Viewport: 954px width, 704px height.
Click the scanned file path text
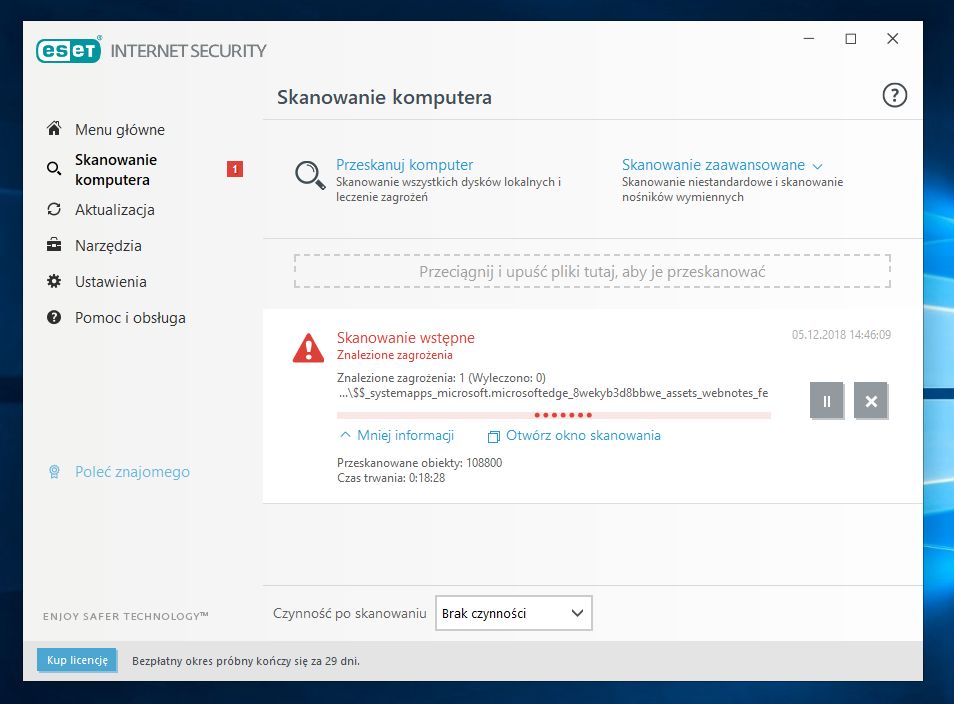pos(553,393)
